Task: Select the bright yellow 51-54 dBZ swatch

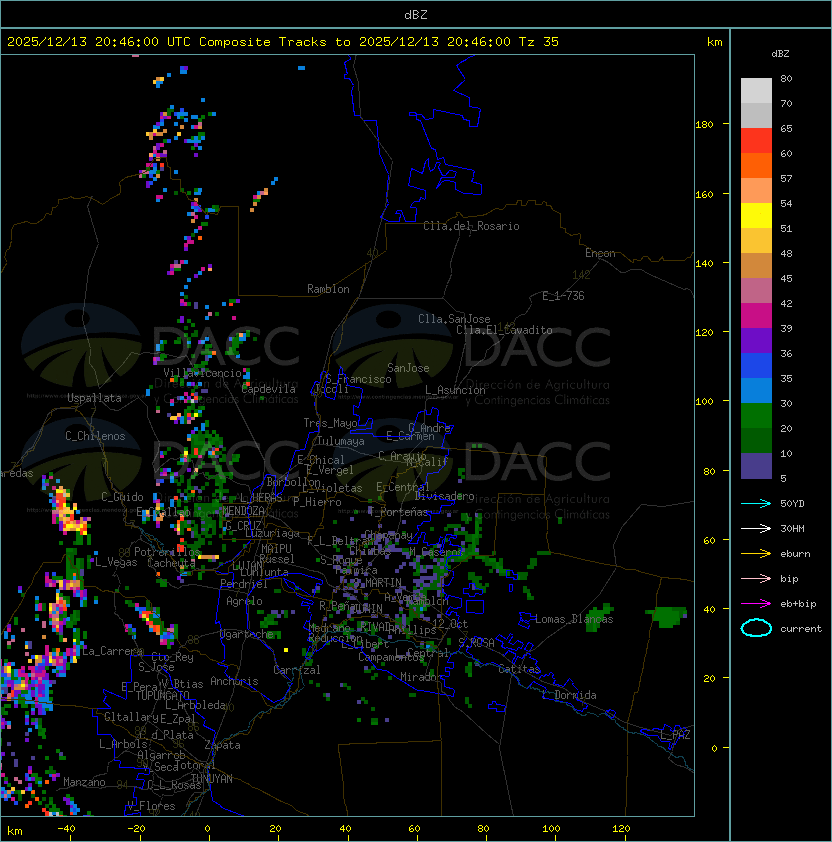Action: (756, 215)
